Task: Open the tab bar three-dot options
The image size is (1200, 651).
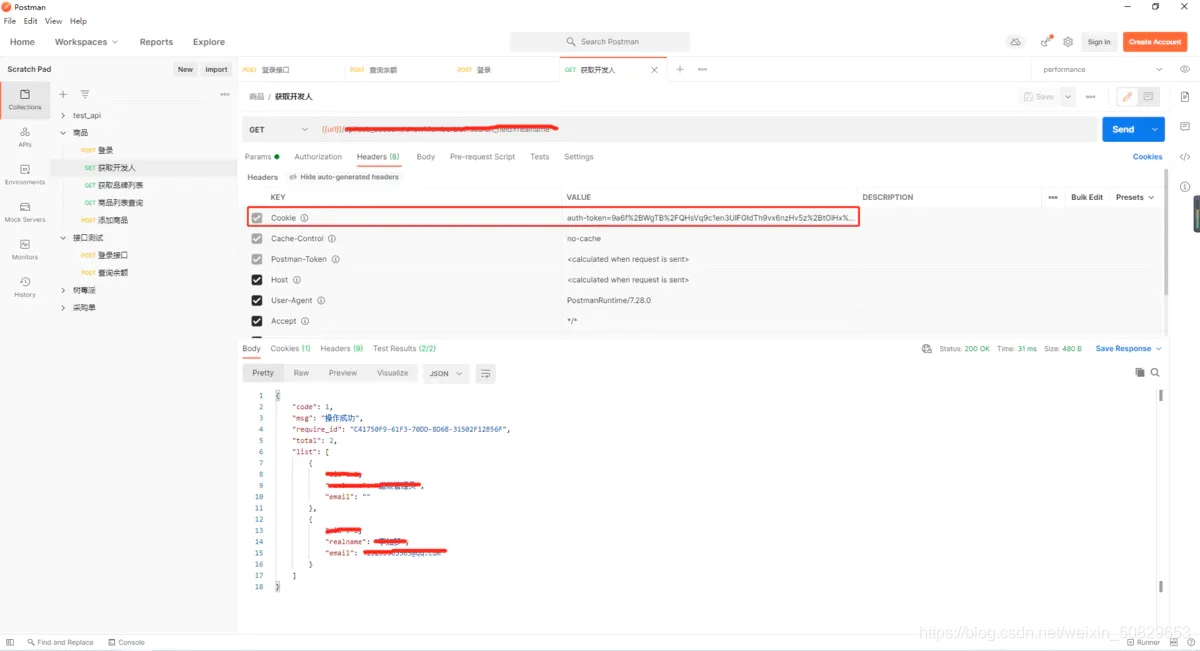Action: [702, 69]
